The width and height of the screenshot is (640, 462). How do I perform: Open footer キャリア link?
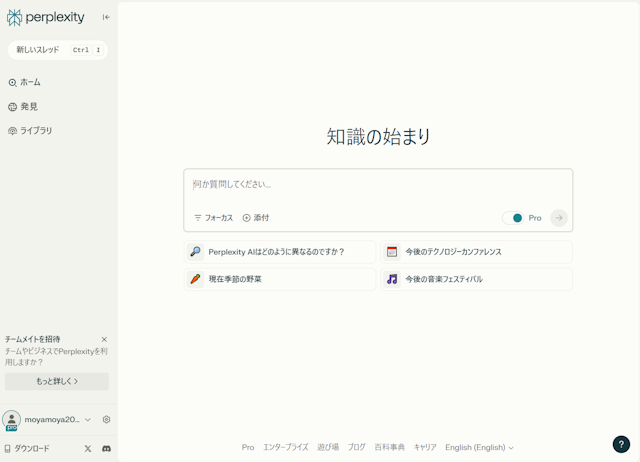425,447
